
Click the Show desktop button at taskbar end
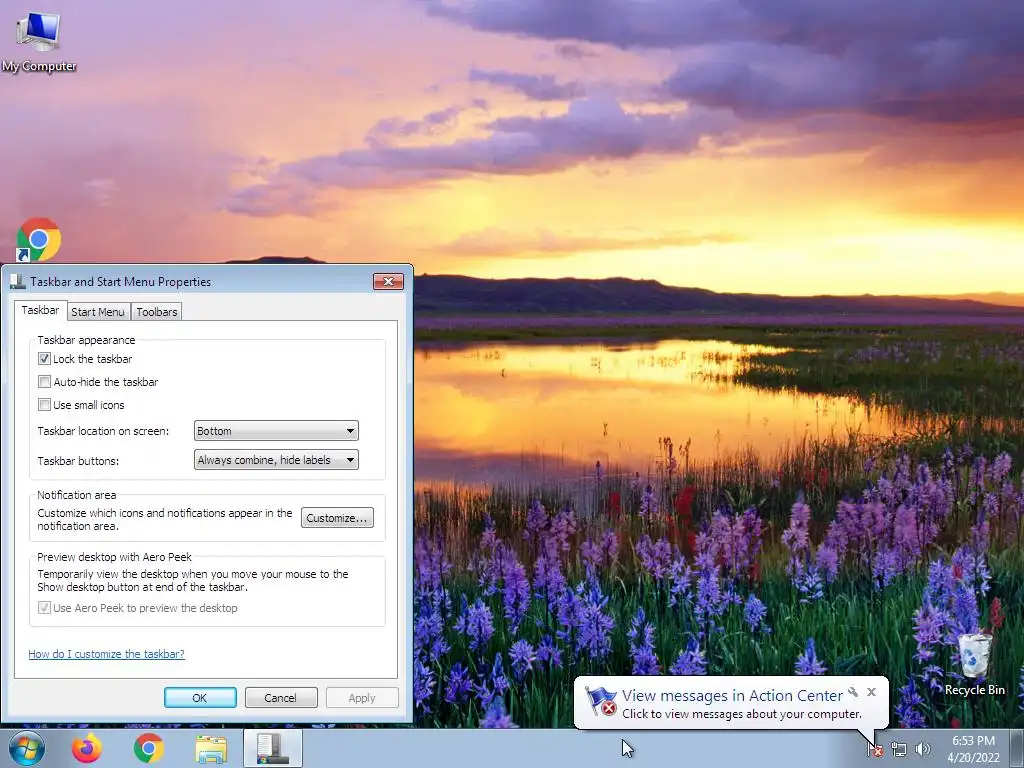pyautogui.click(x=1018, y=748)
